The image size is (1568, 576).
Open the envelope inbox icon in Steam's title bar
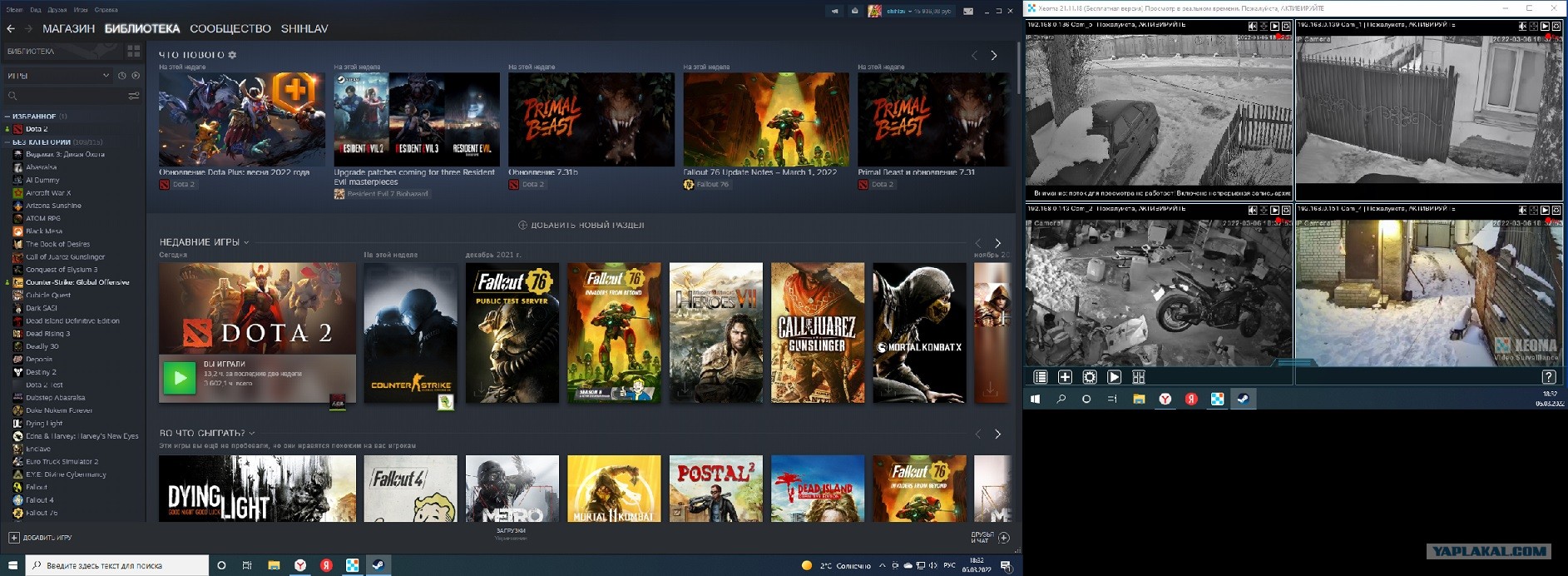point(968,11)
